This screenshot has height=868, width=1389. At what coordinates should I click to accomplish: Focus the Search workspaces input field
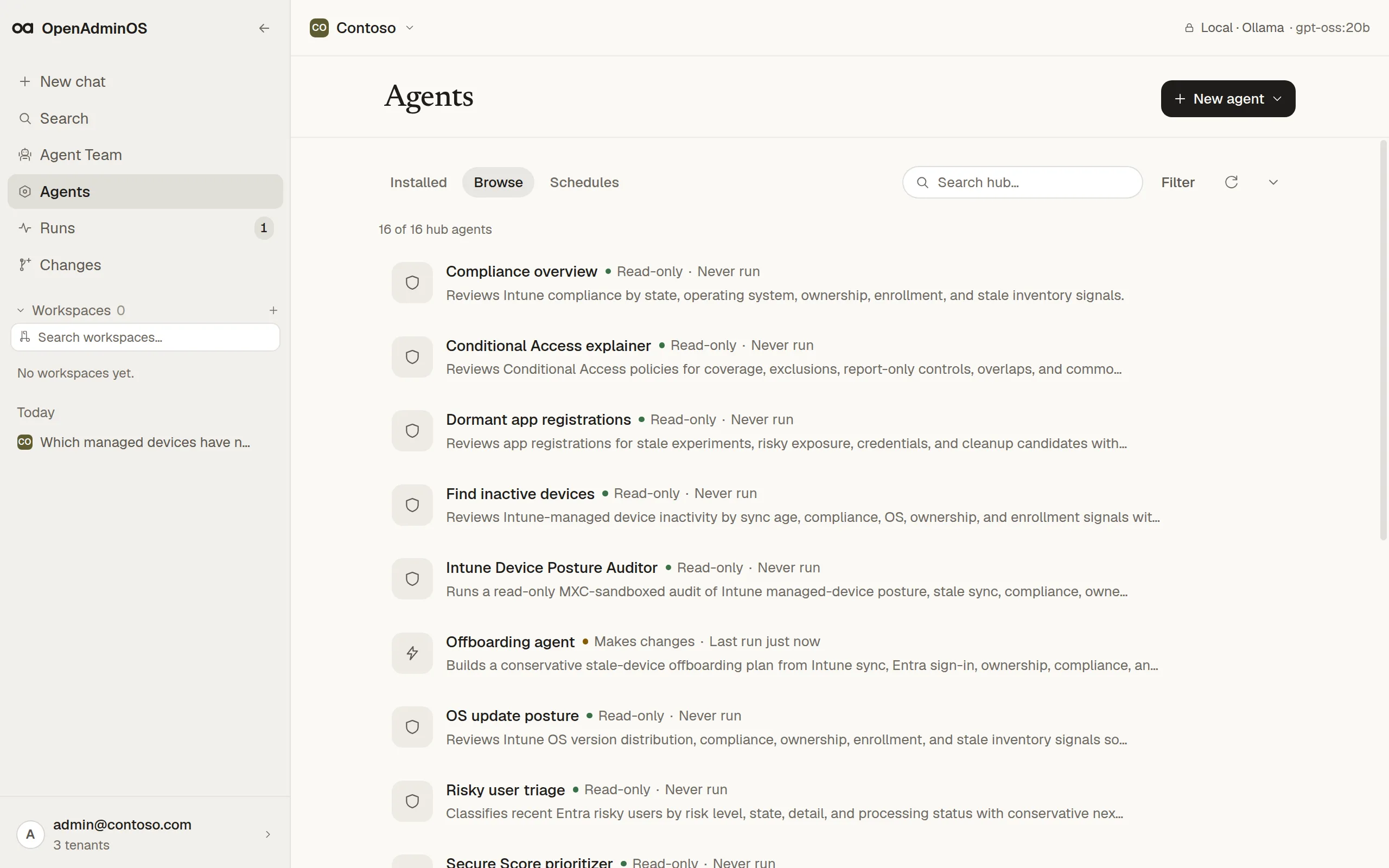point(145,337)
